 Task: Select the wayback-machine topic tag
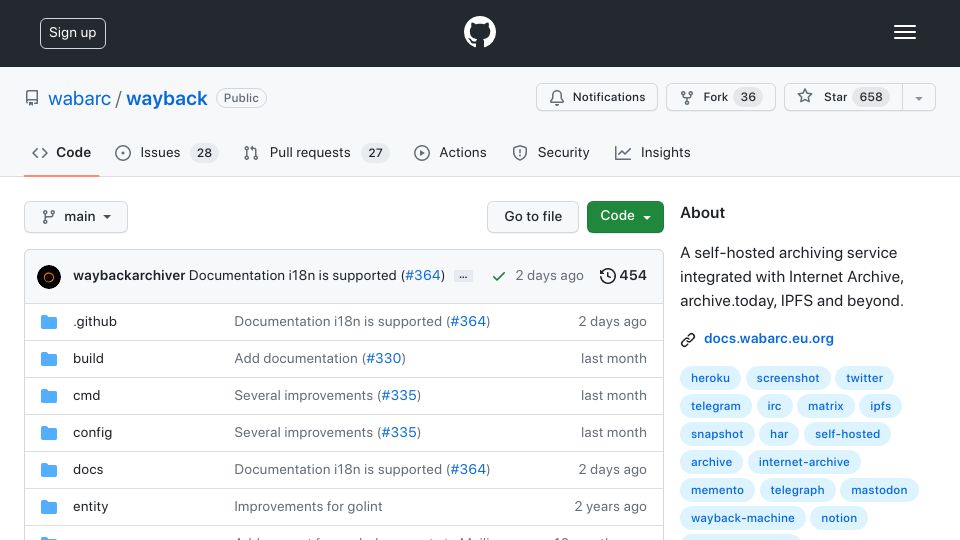743,519
